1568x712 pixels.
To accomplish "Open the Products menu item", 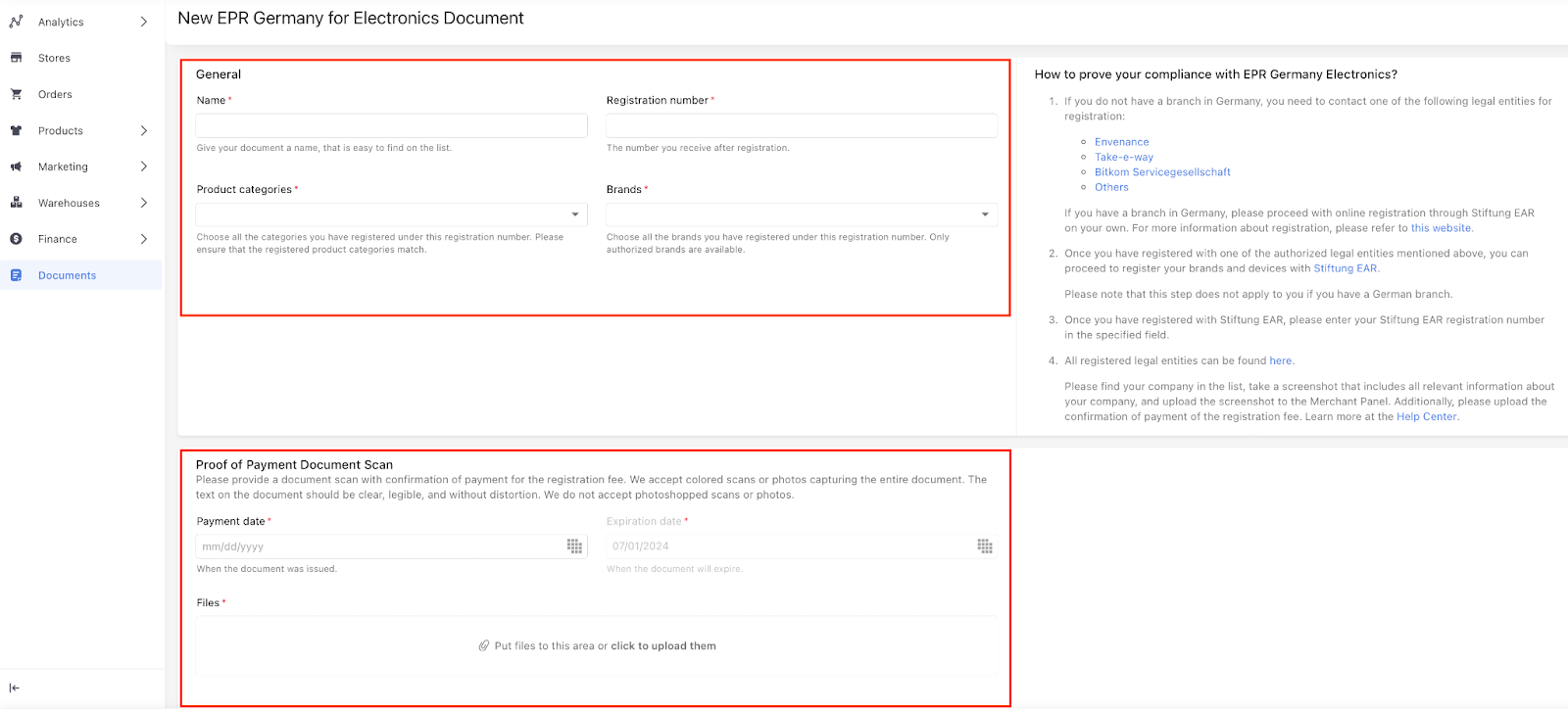I will 61,130.
